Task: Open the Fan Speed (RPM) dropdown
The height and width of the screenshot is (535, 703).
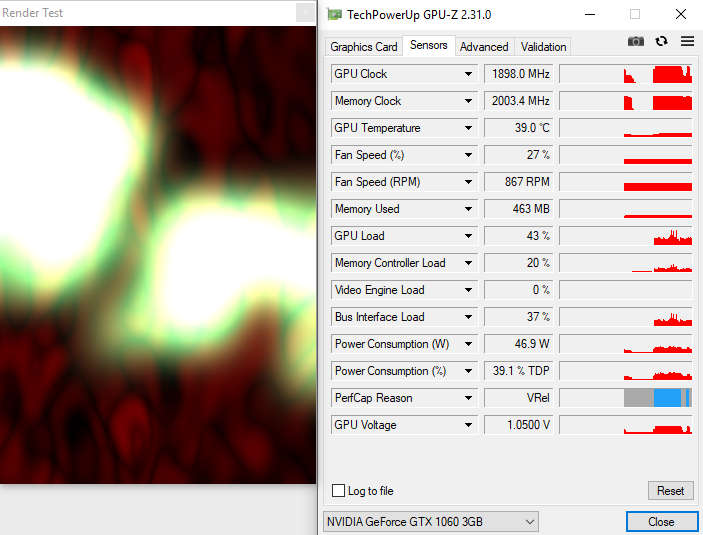Action: point(468,182)
